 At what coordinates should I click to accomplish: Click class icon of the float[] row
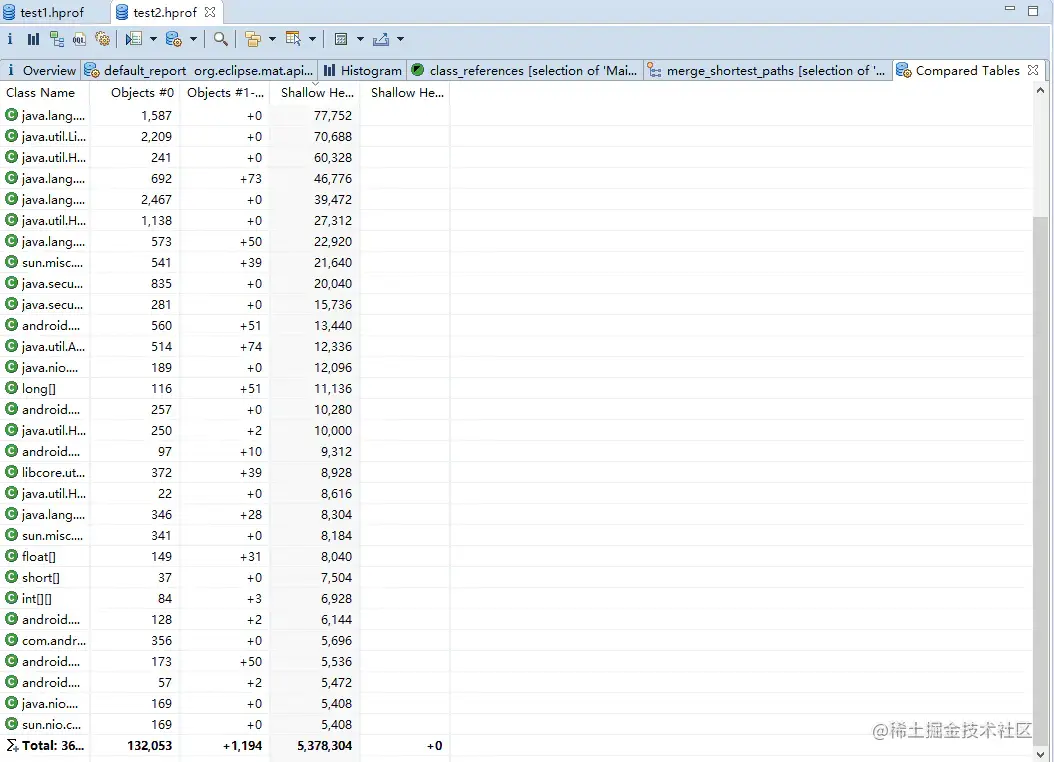(x=11, y=556)
